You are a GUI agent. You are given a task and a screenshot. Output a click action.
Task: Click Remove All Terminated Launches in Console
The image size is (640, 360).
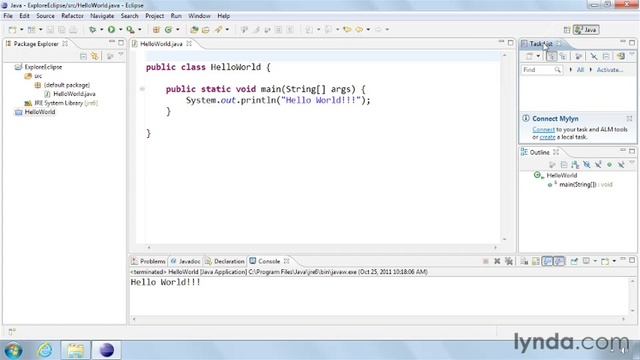509,261
